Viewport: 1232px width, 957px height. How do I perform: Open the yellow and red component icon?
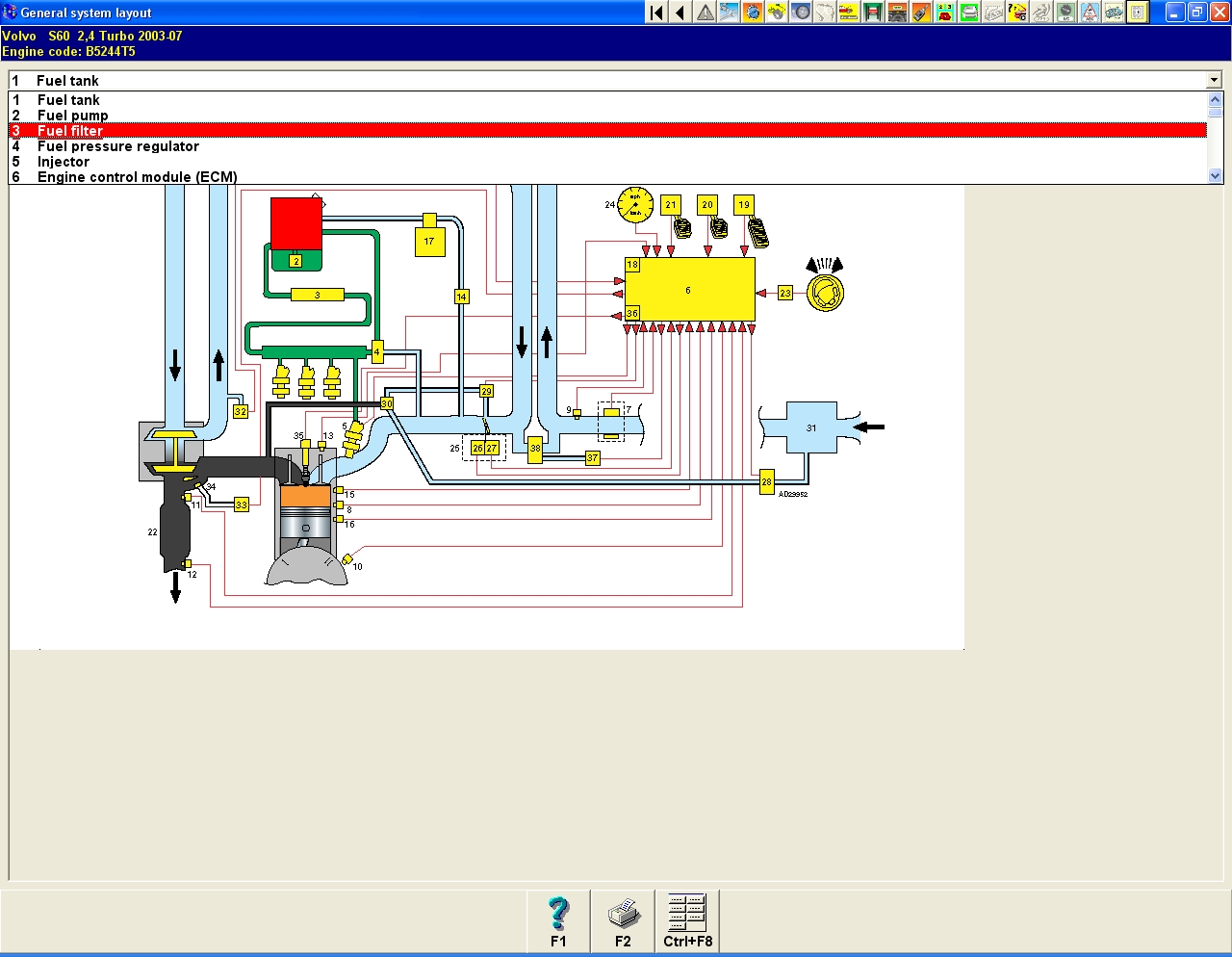849,13
